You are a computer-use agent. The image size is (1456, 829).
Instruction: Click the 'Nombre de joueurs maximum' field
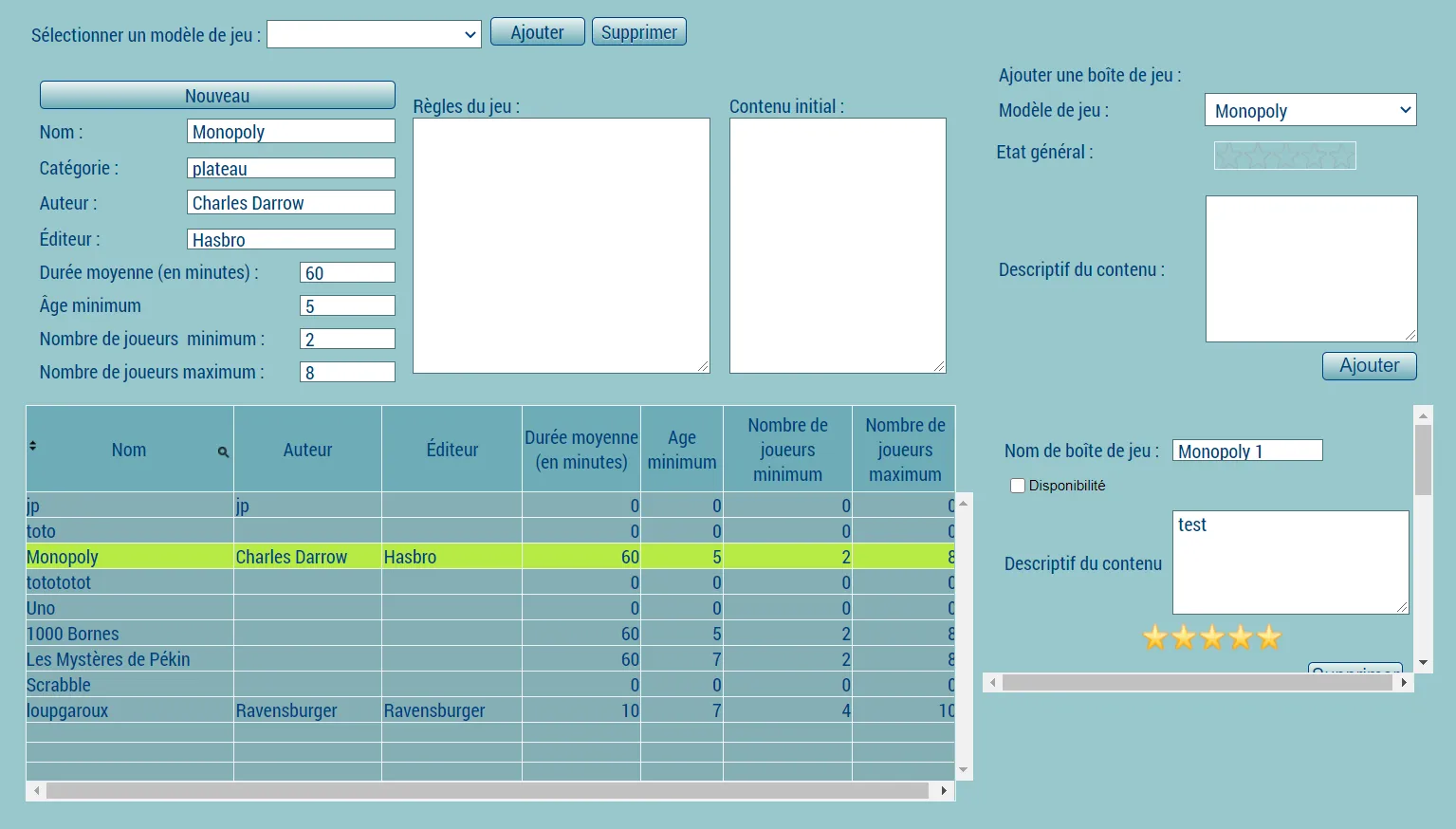point(347,372)
